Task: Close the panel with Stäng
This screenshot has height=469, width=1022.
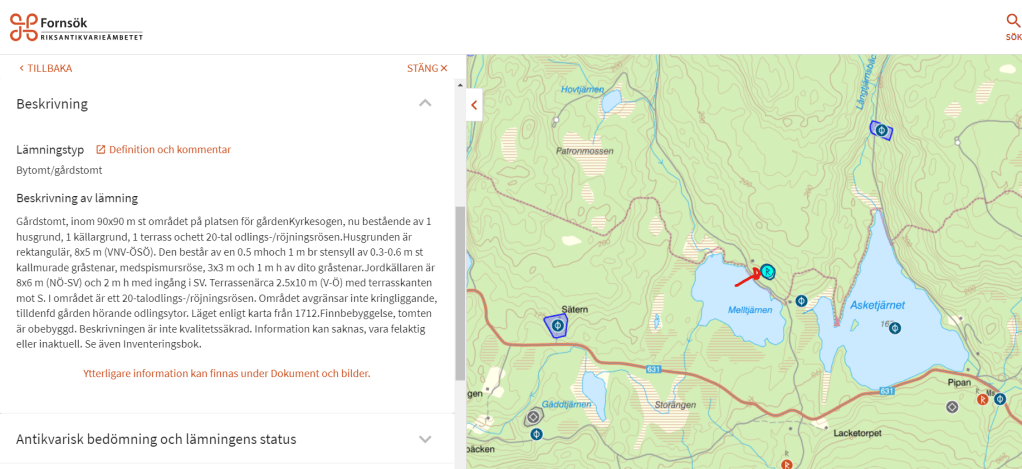Action: pos(427,68)
